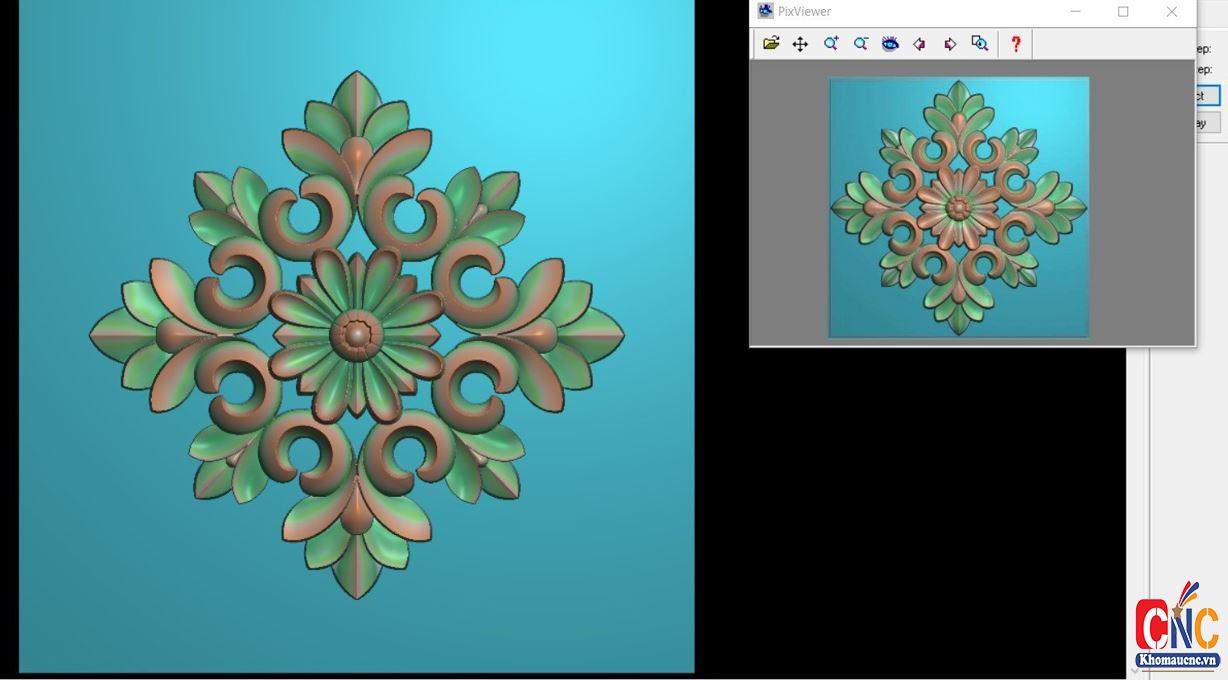1228x680 pixels.
Task: Click the PixViewer title bar text
Action: click(804, 12)
